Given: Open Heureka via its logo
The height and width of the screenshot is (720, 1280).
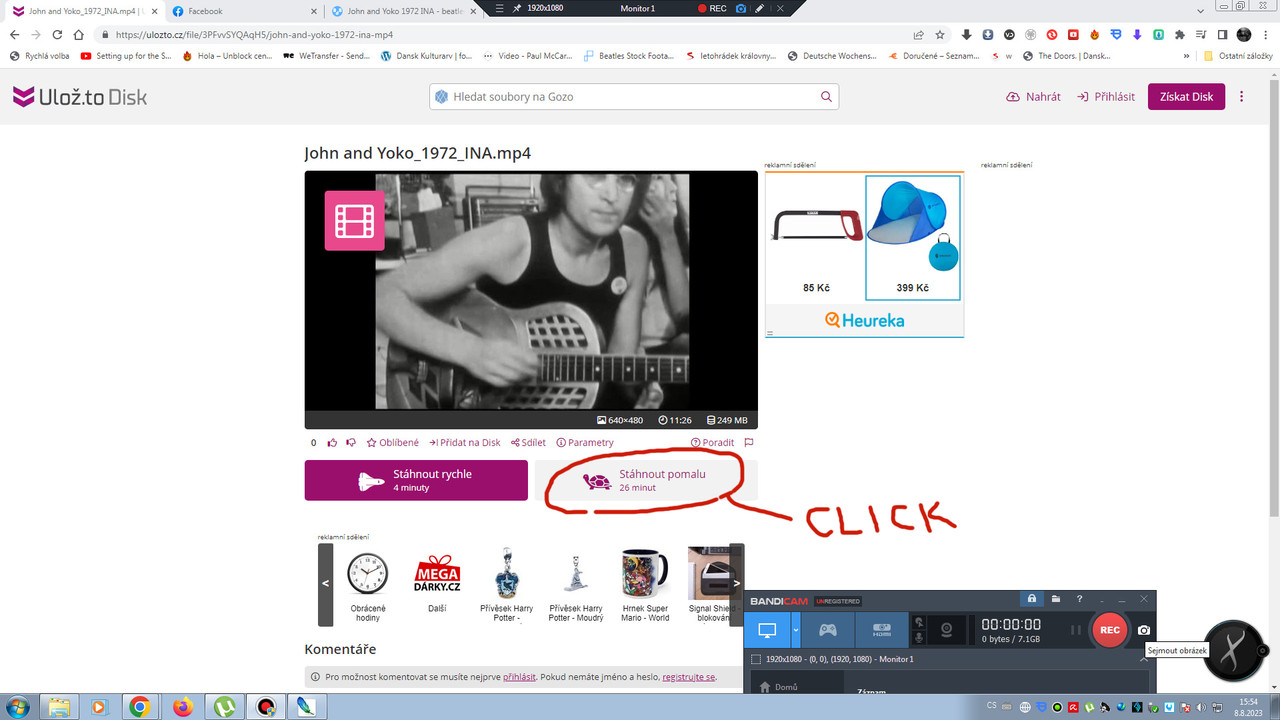Looking at the screenshot, I should [864, 321].
